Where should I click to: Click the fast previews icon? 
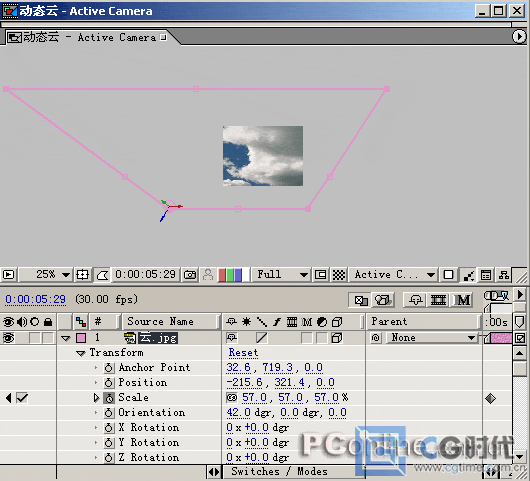(468, 275)
